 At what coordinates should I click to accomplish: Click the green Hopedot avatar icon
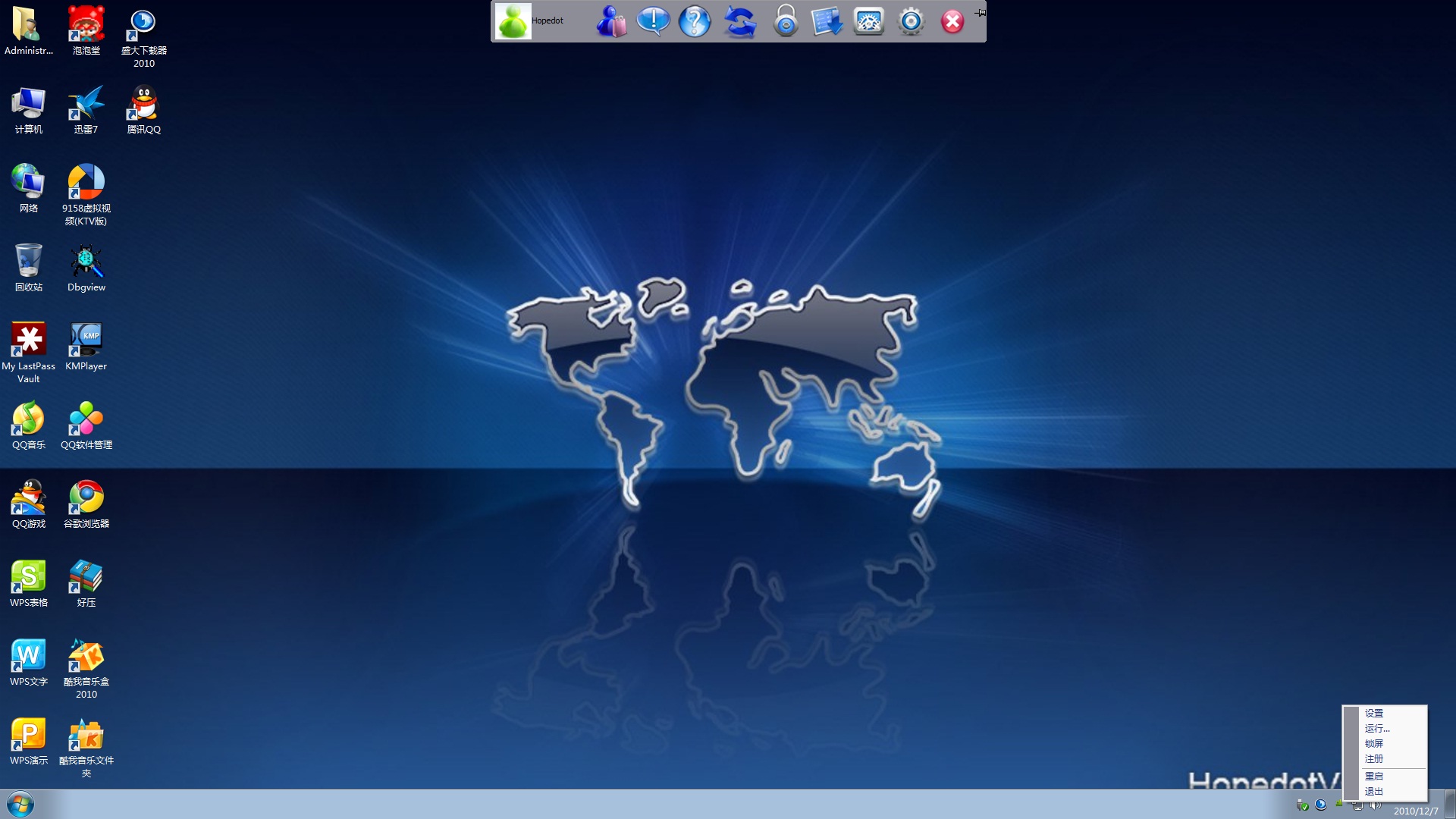514,21
